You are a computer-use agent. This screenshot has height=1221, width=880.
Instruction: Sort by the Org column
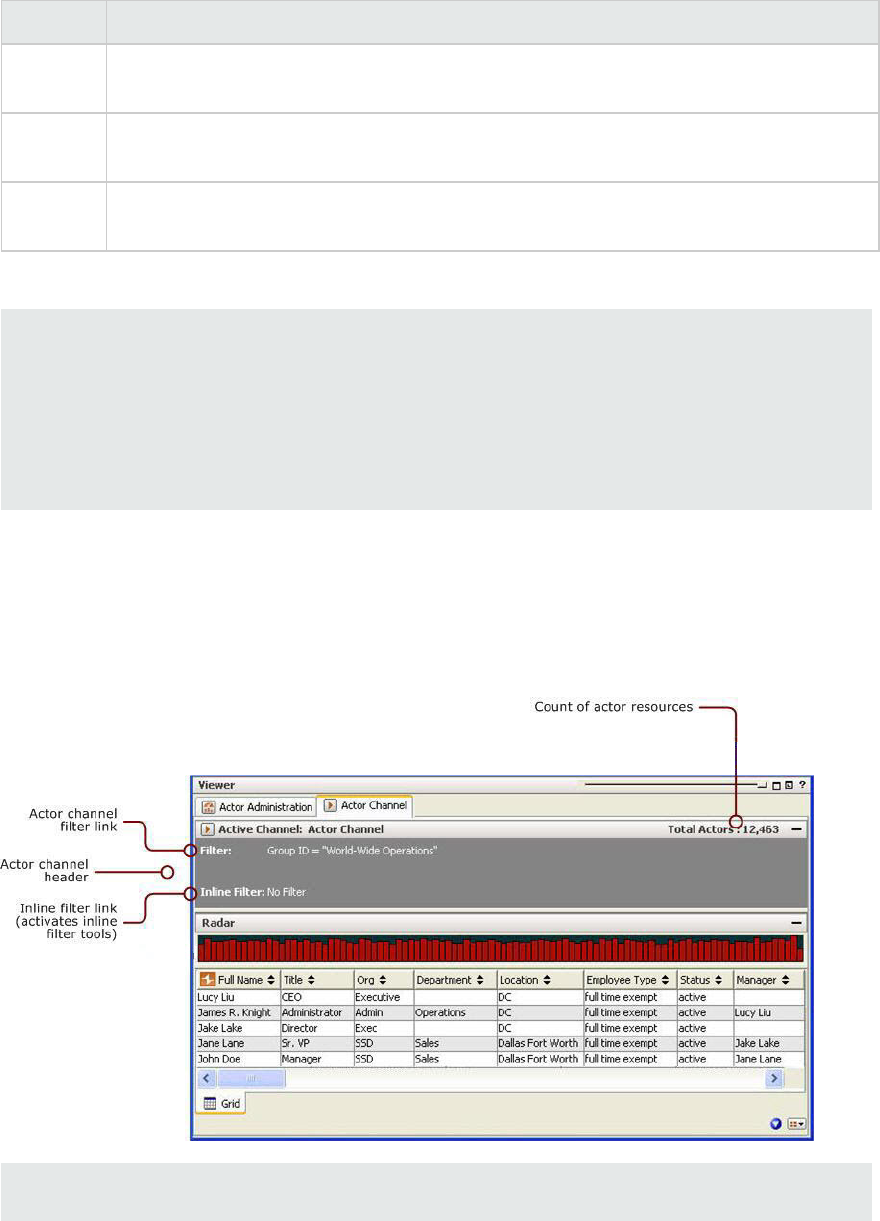pyautogui.click(x=384, y=981)
